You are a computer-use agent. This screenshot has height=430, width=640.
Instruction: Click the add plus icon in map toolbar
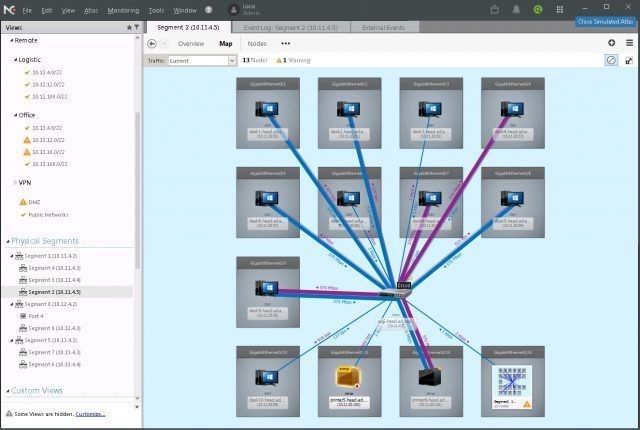coord(611,43)
